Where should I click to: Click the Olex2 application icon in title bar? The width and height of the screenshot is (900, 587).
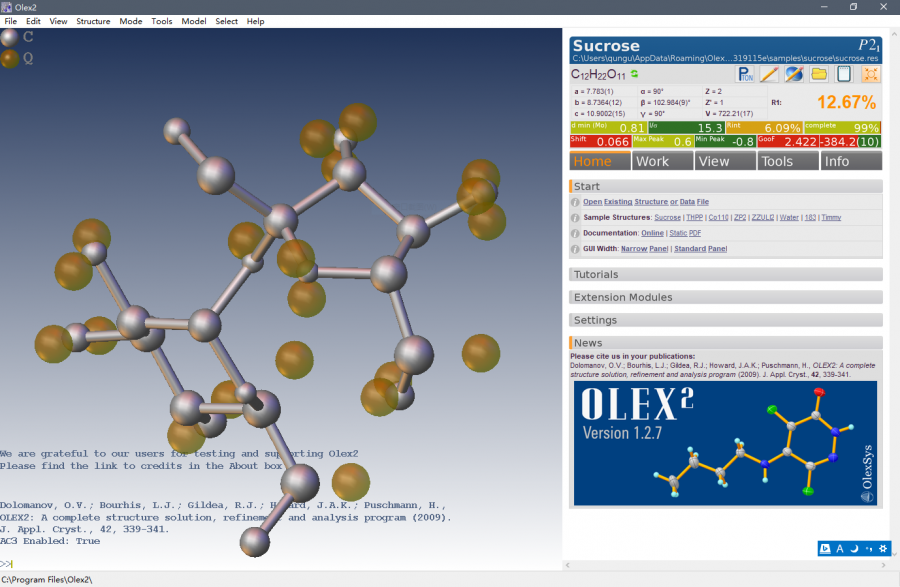click(x=6, y=7)
